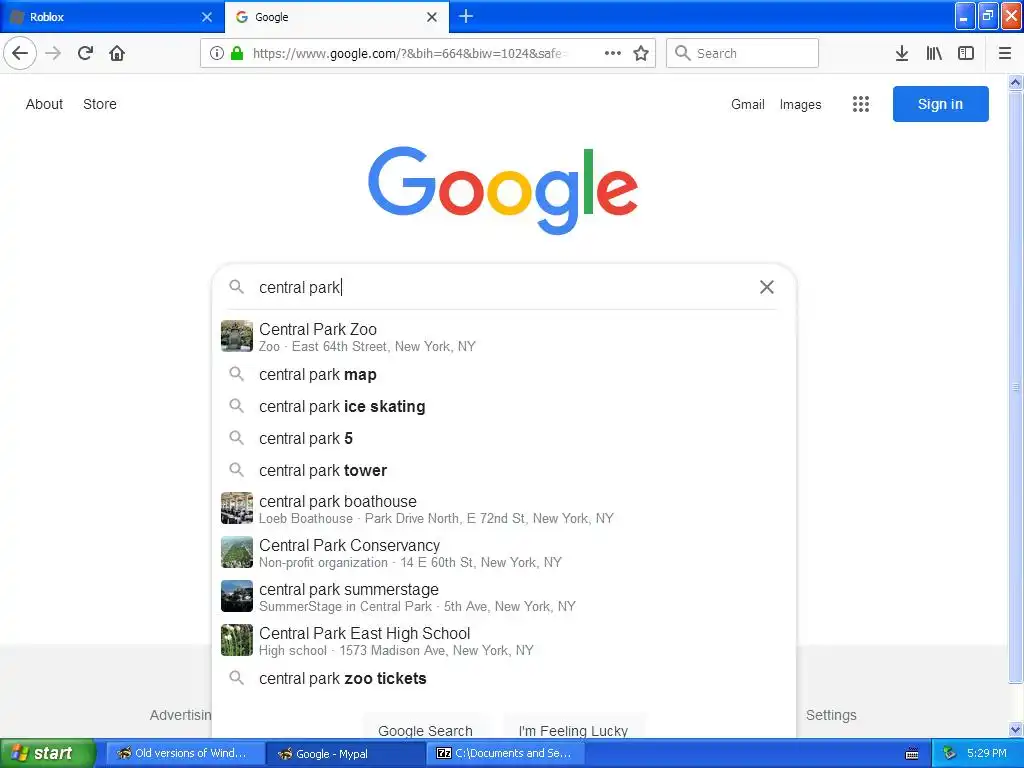Screen dimensions: 1024x768
Task: Select the Google tab
Action: click(337, 17)
